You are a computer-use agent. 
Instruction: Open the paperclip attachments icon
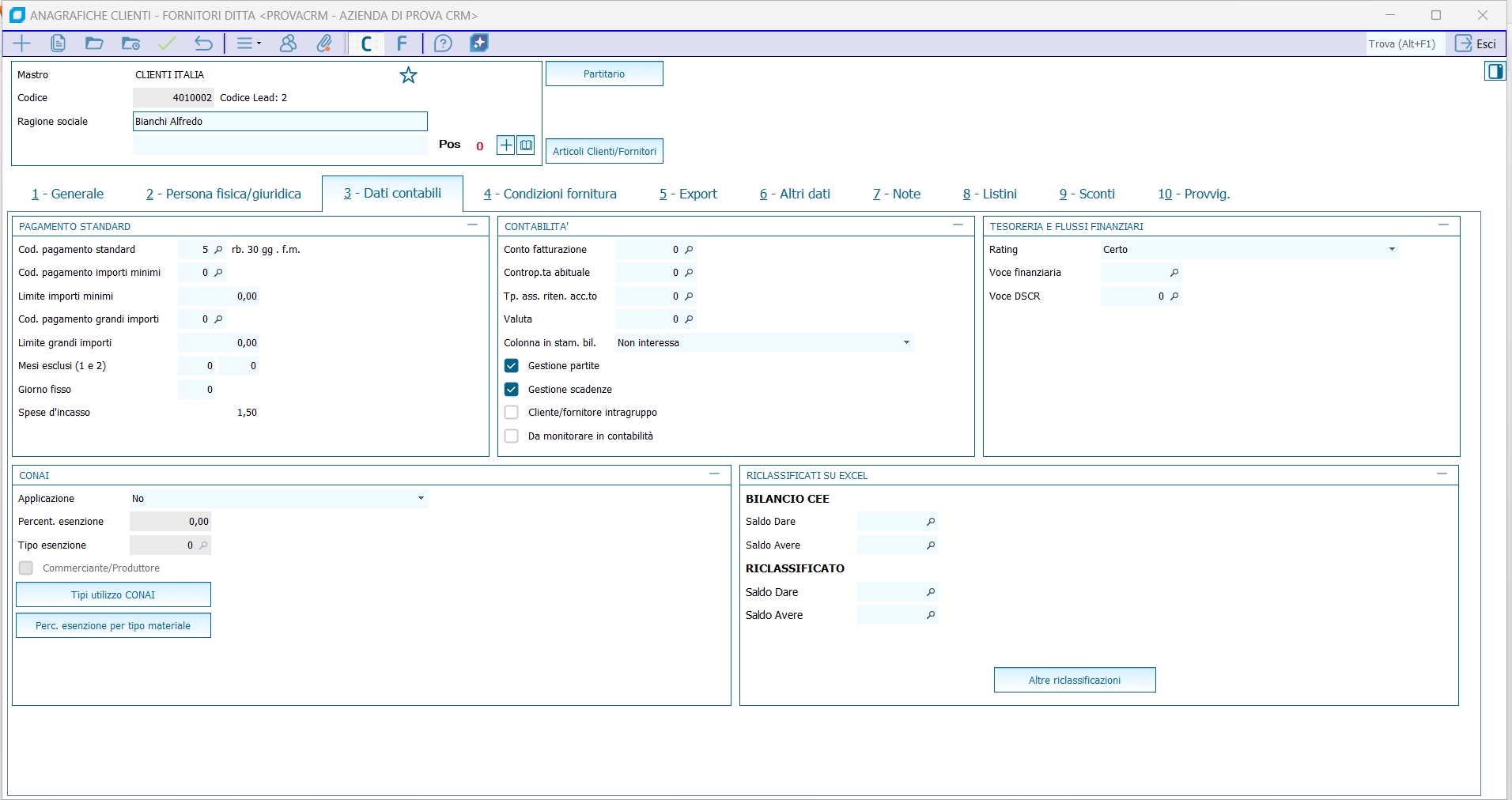pyautogui.click(x=324, y=43)
